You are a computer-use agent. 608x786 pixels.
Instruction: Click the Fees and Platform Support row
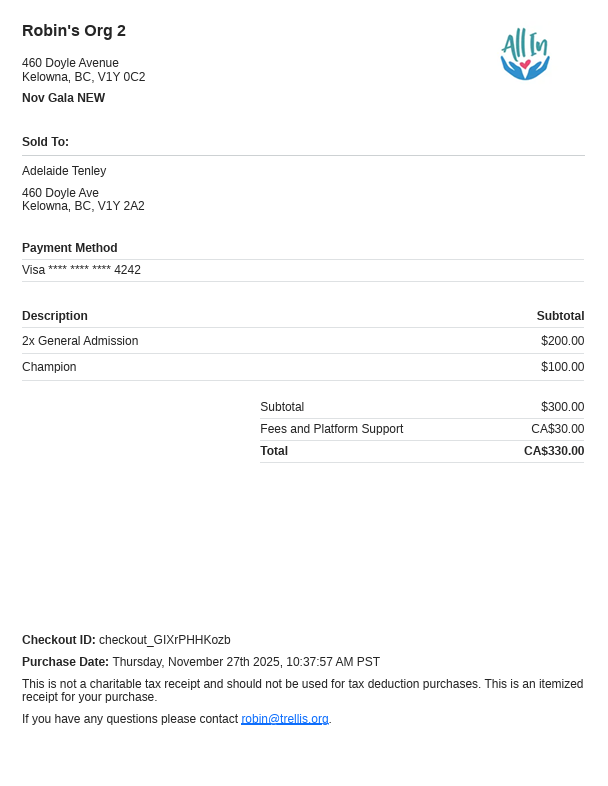point(331,429)
